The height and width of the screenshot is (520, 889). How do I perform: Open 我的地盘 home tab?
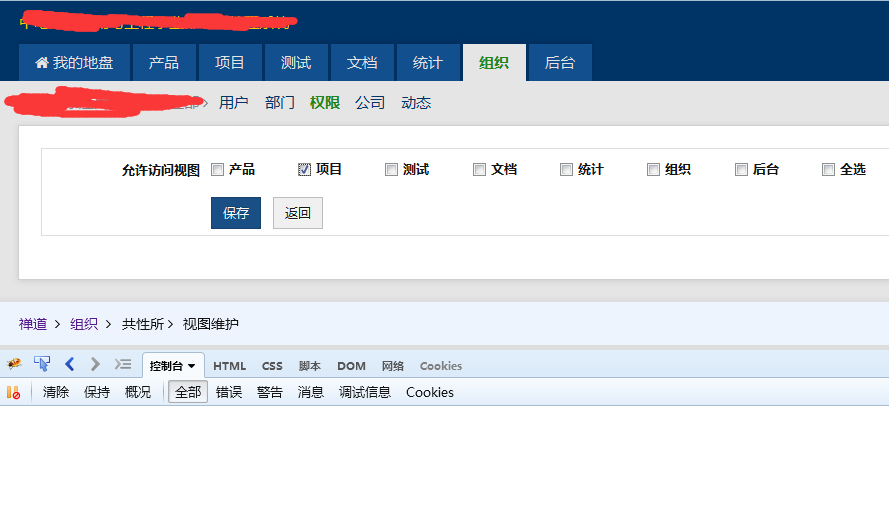74,62
